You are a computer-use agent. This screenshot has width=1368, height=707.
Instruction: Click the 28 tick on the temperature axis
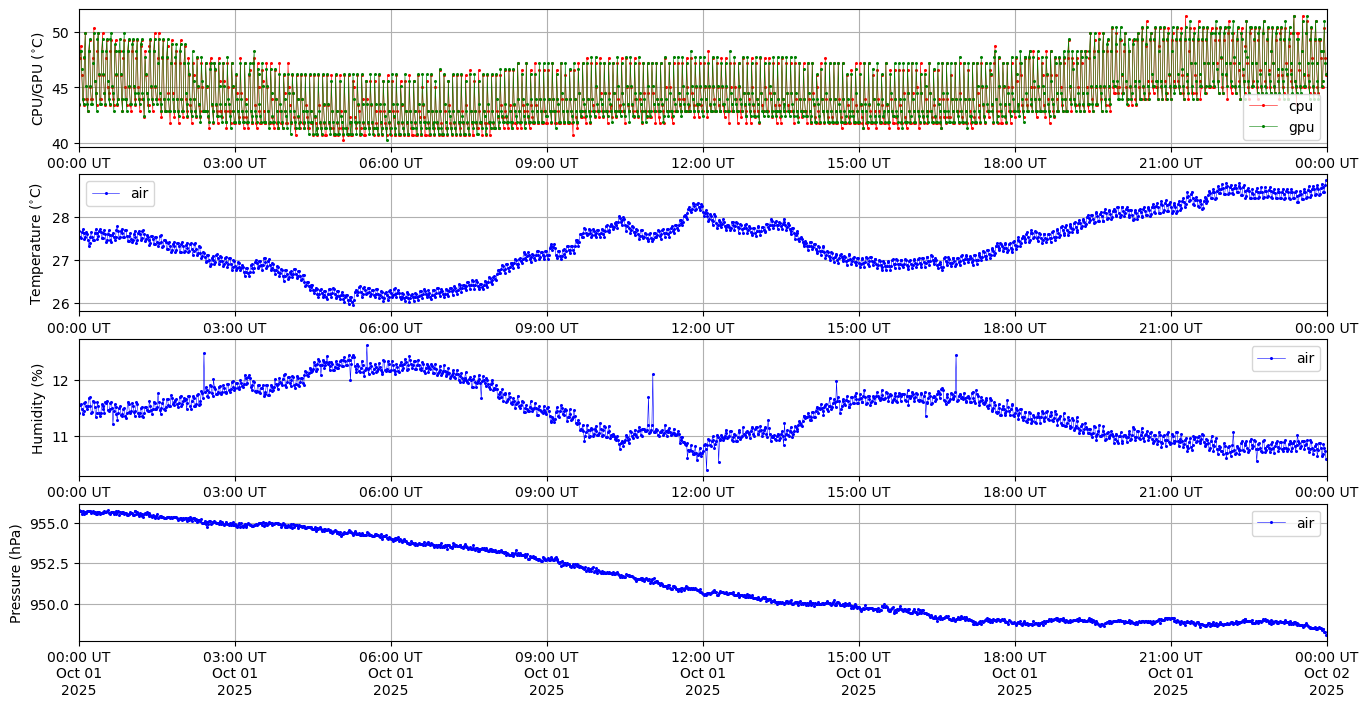(62, 218)
